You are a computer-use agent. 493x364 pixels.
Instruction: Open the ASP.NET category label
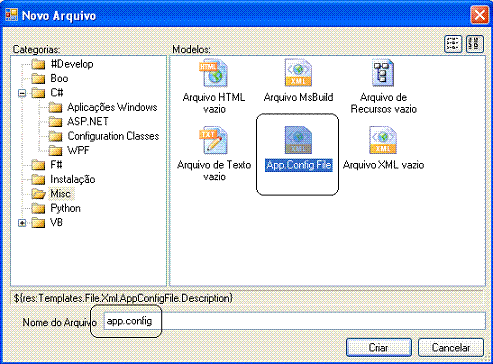coord(88,121)
